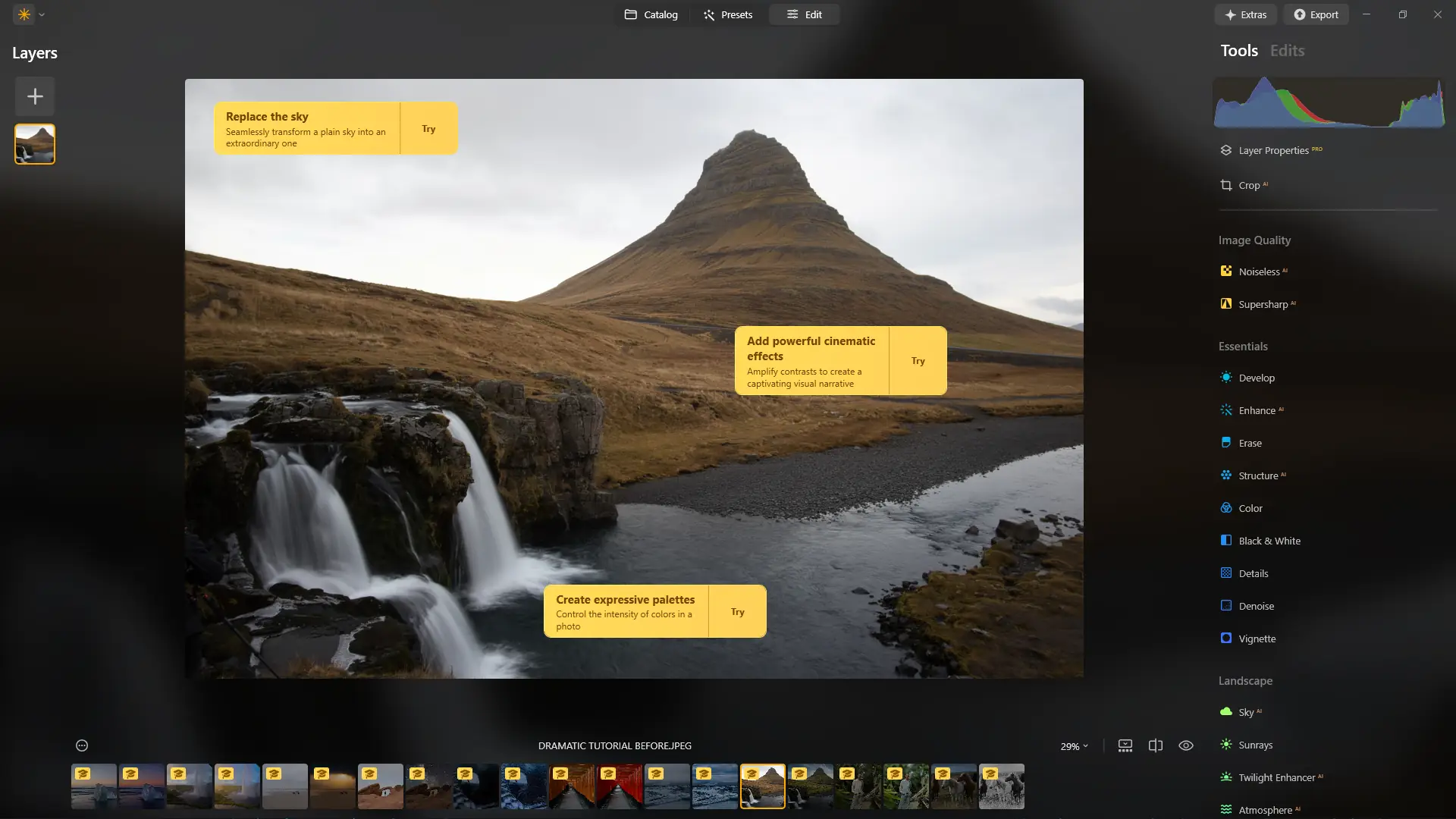The width and height of the screenshot is (1456, 819).
Task: Select the Erase tool
Action: (x=1250, y=443)
